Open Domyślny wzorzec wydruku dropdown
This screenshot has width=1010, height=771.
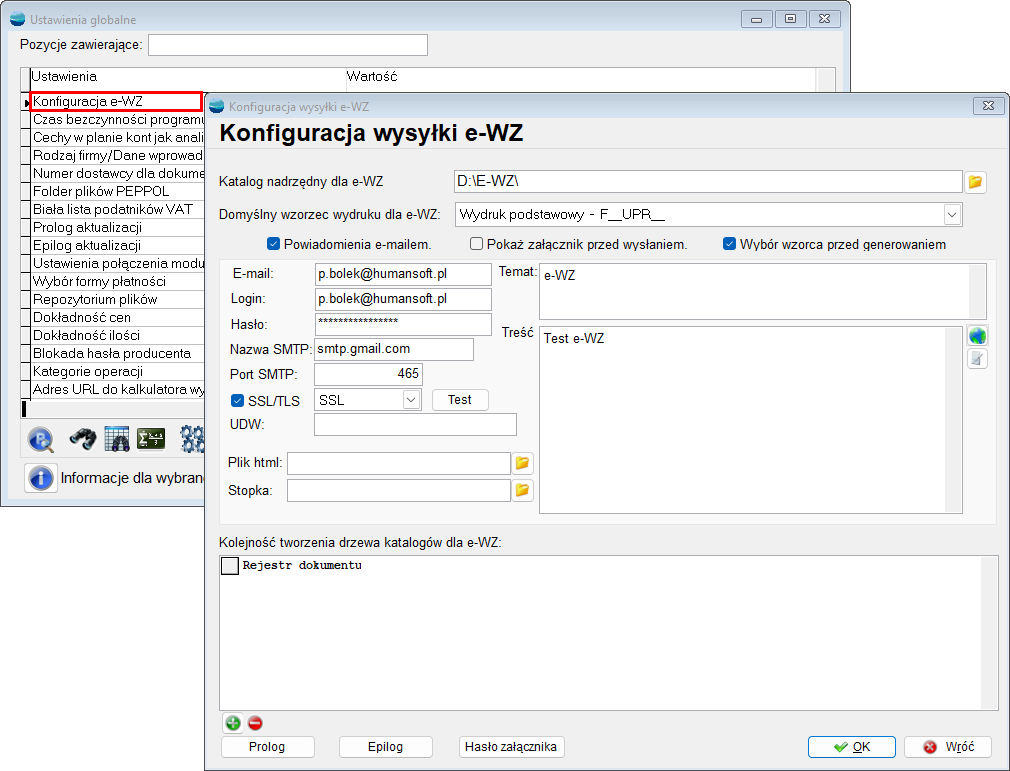[x=951, y=214]
